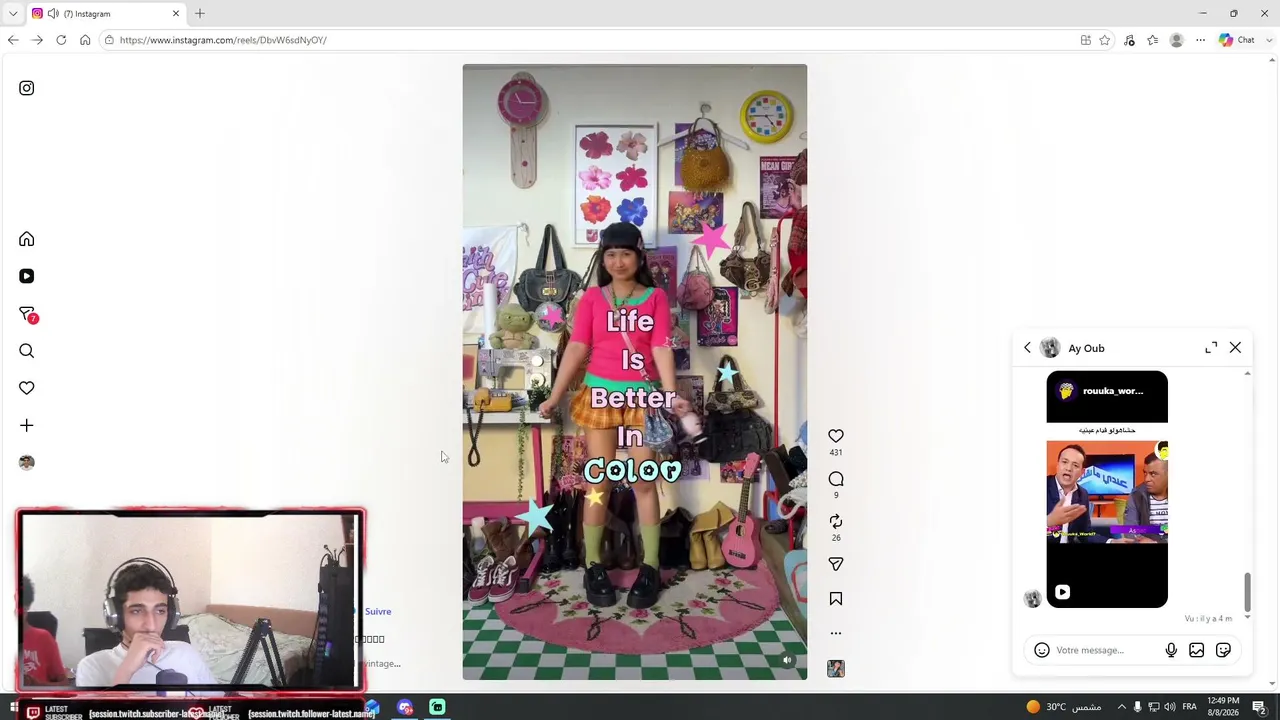Go forward in browser history
Image resolution: width=1280 pixels, height=720 pixels.
37,40
